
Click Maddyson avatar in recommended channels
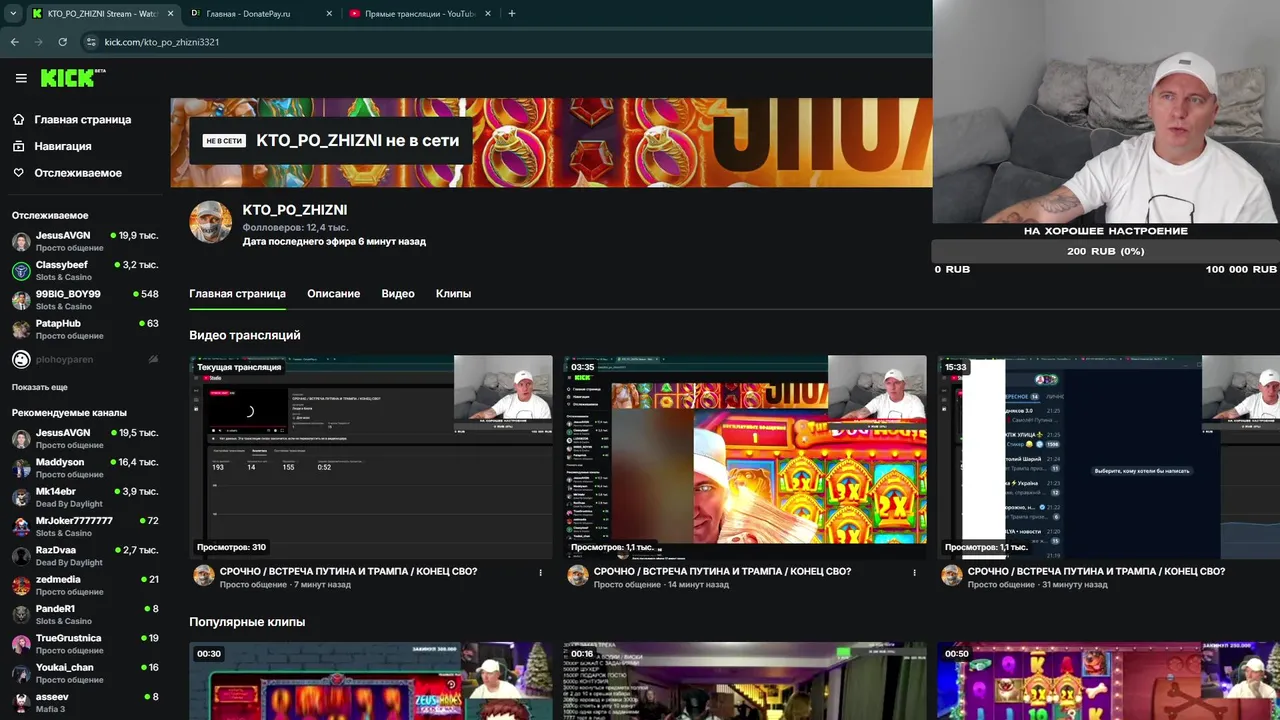click(21, 468)
